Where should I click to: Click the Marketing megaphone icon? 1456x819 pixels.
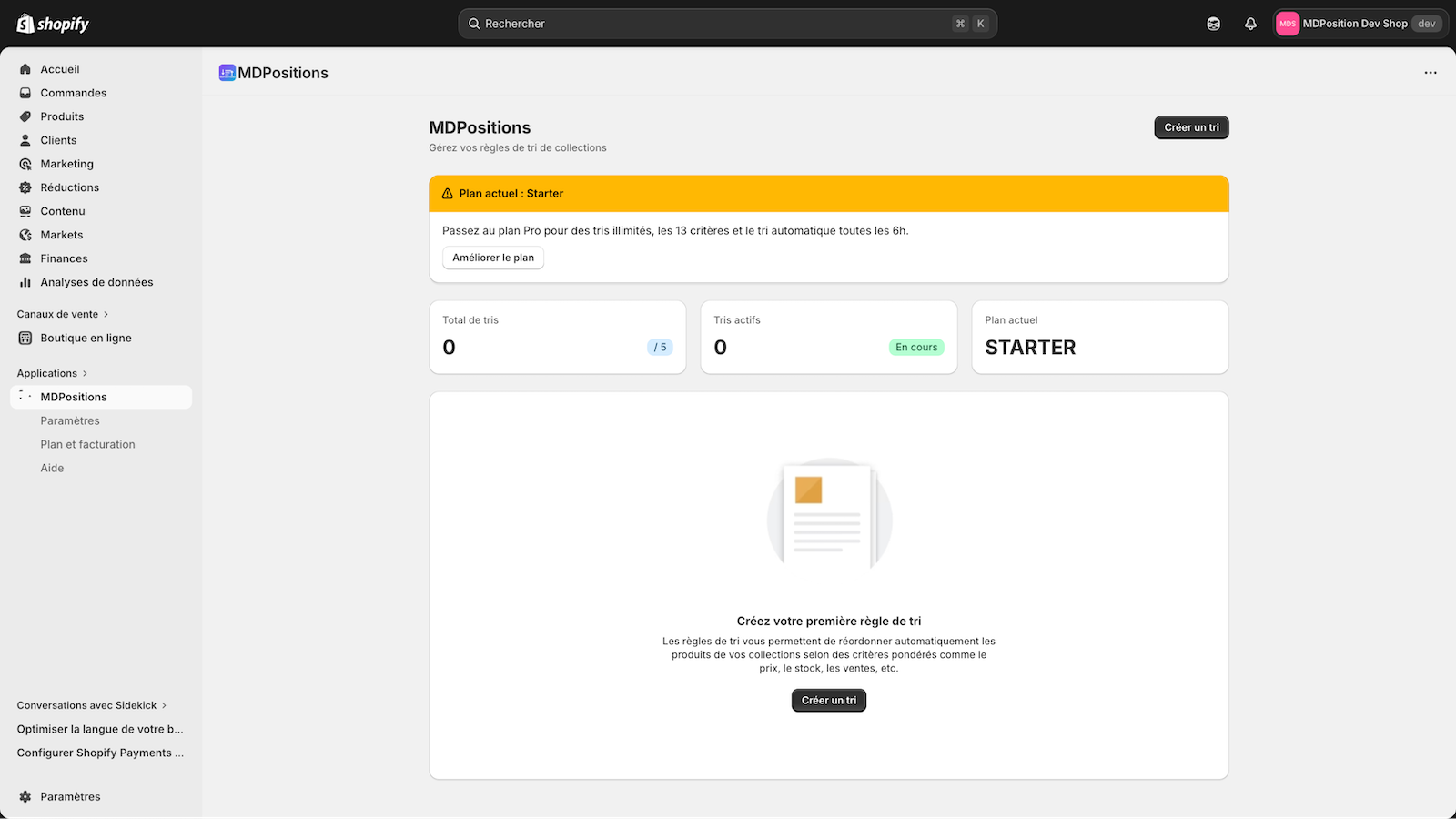coord(25,164)
